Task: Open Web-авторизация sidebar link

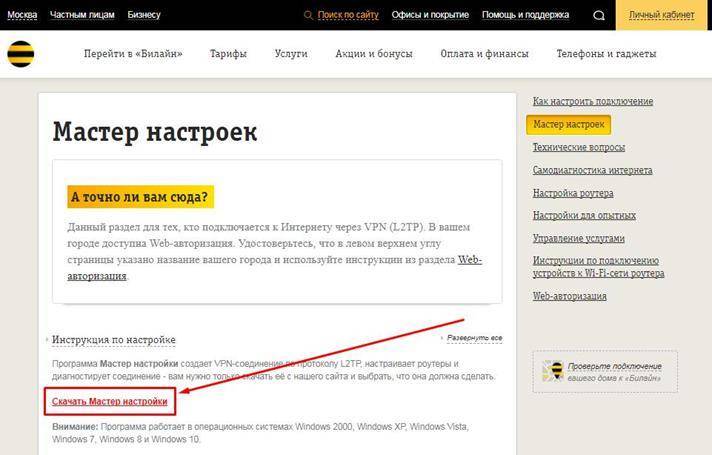Action: click(x=569, y=296)
